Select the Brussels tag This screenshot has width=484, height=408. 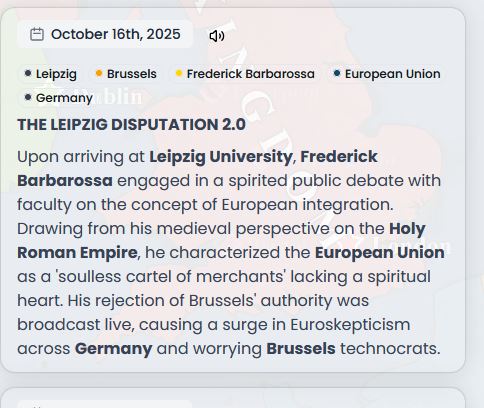tap(126, 74)
